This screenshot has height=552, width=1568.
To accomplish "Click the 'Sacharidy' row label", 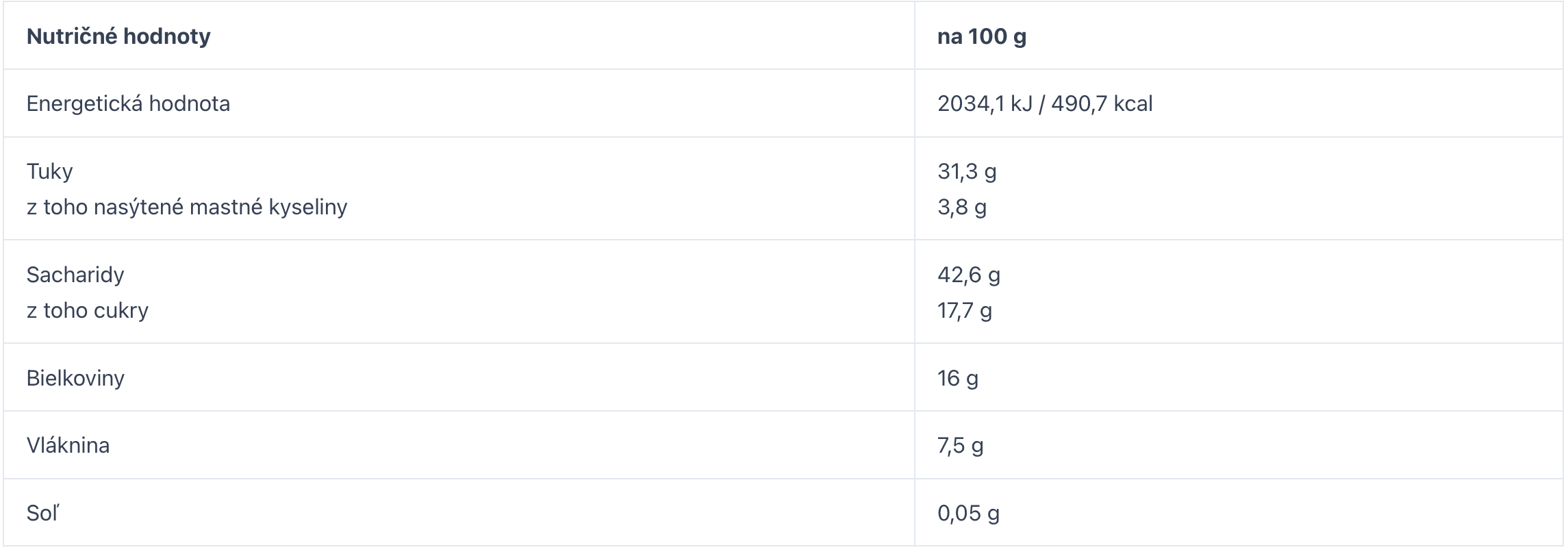I will pyautogui.click(x=75, y=275).
